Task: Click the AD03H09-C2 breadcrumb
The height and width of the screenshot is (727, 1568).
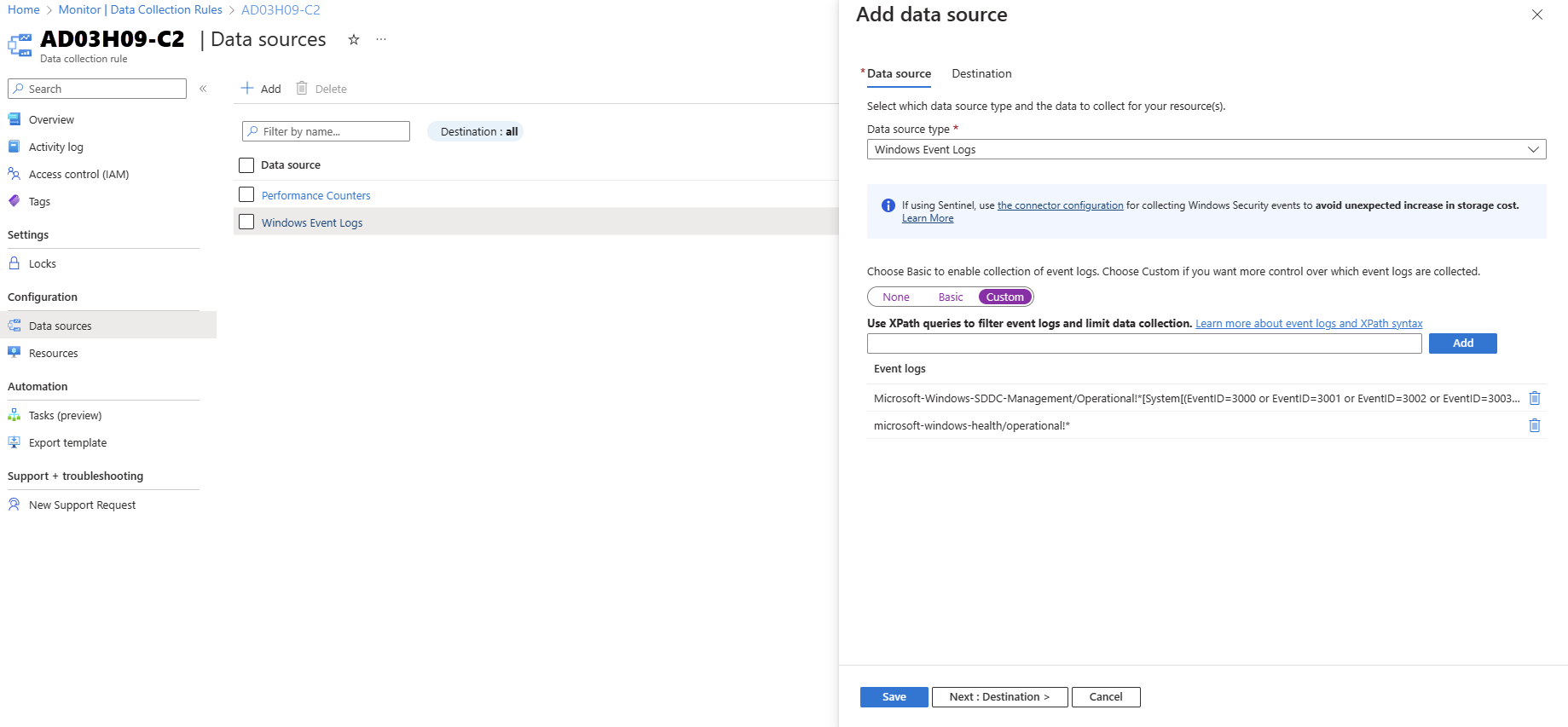Action: [x=281, y=9]
